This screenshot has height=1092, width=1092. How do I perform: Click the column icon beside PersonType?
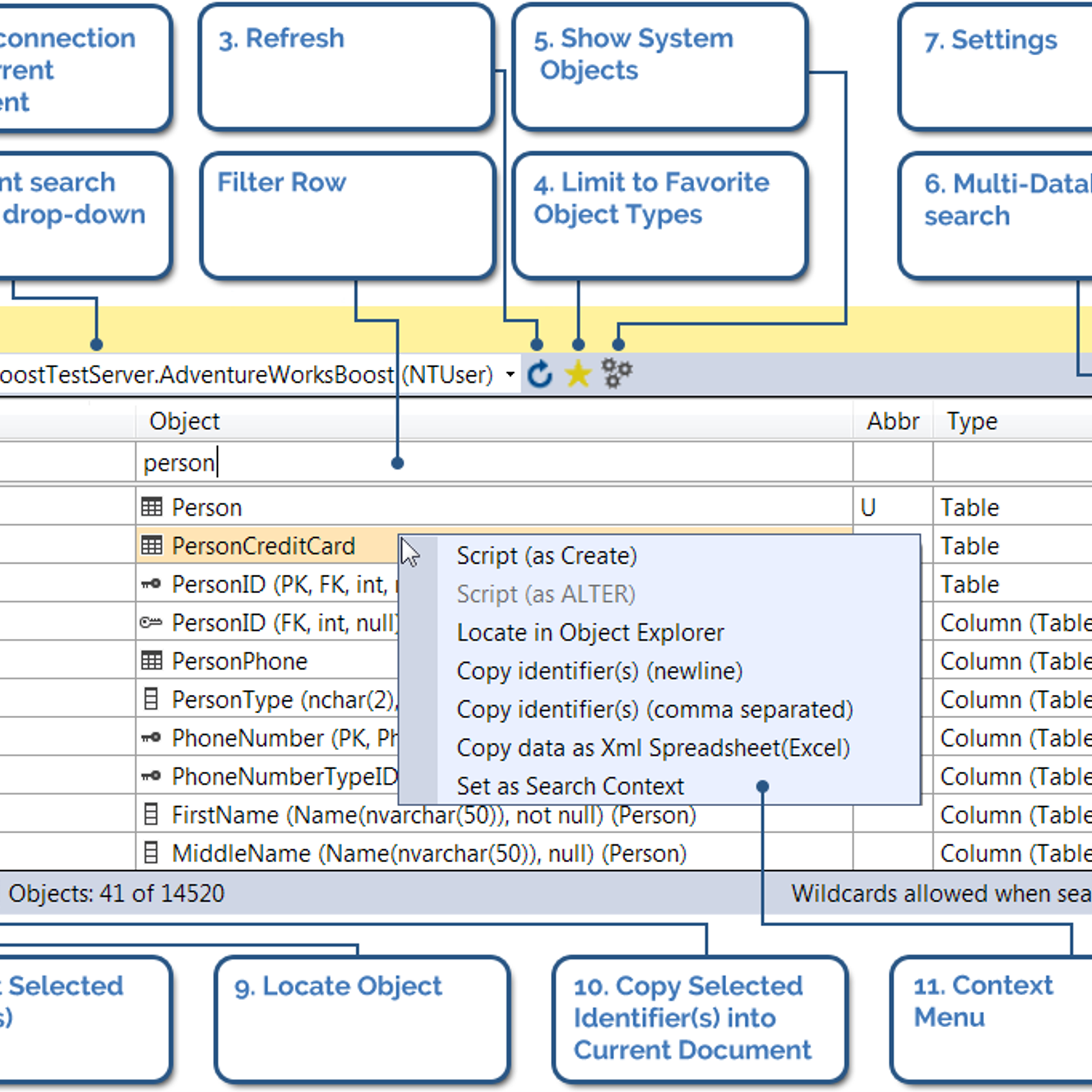pos(152,699)
